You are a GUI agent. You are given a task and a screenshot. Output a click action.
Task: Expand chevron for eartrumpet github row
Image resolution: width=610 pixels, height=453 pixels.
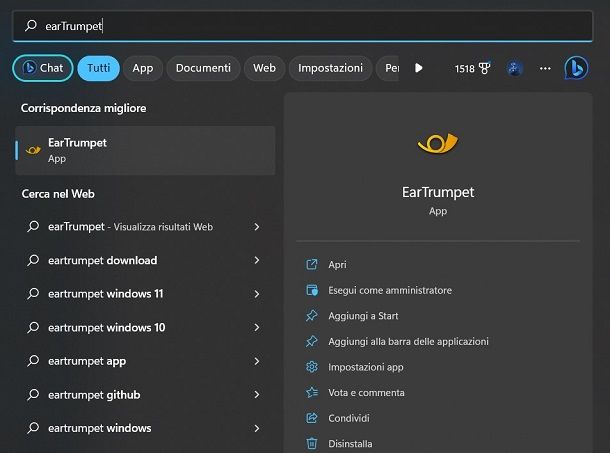pyautogui.click(x=257, y=395)
